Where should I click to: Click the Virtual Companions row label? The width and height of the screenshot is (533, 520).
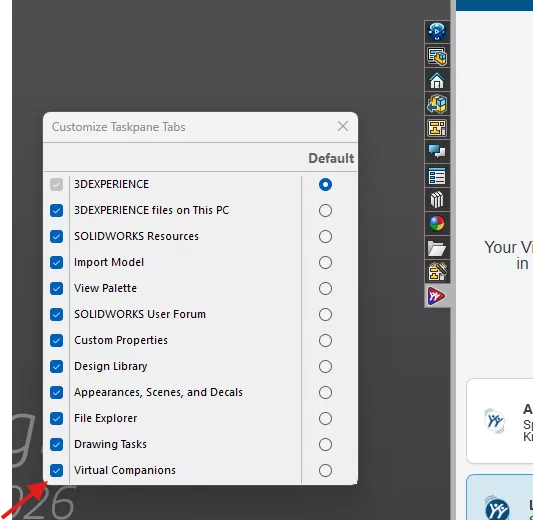[x=125, y=470]
